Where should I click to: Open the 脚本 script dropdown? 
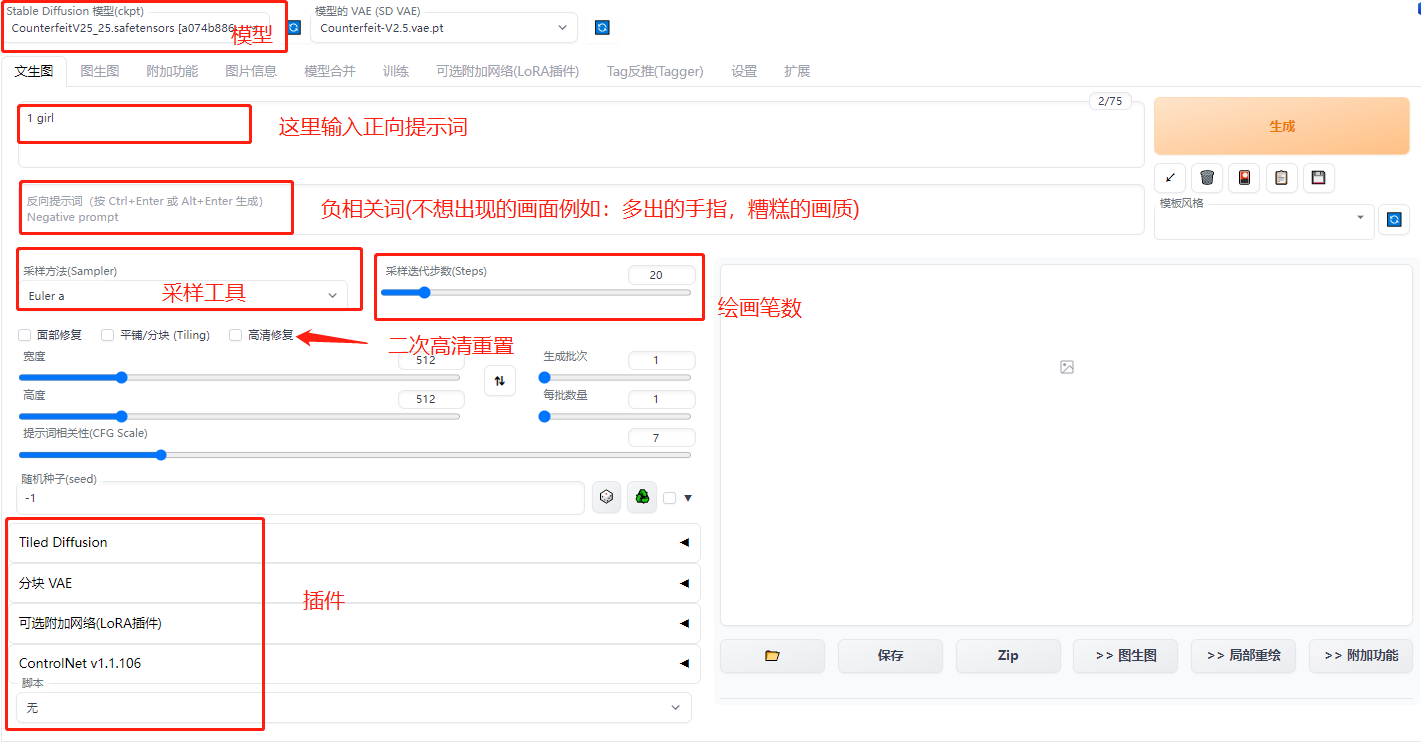click(x=354, y=707)
